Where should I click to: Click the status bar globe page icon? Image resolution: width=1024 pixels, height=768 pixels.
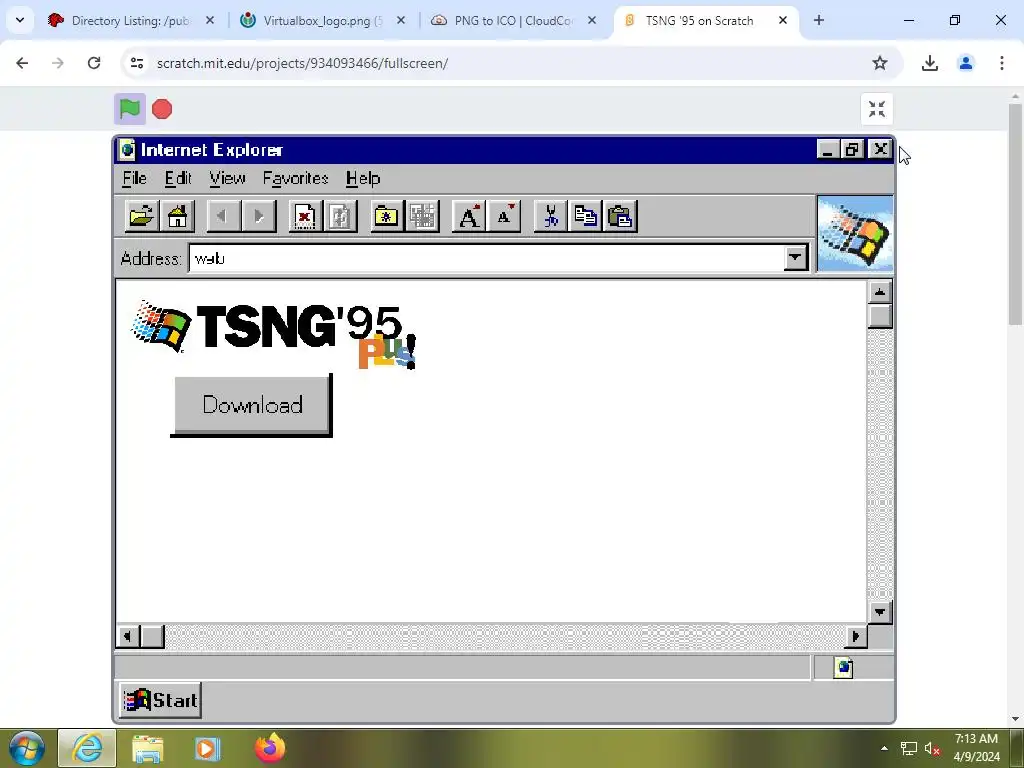843,668
